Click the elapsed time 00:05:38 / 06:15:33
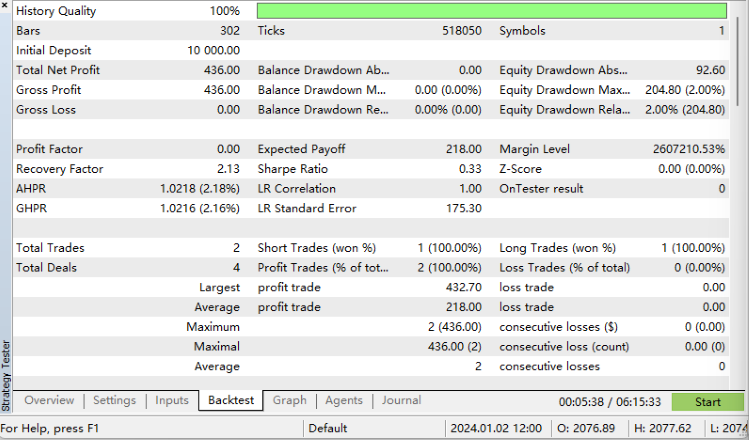The width and height of the screenshot is (749, 440). 610,402
